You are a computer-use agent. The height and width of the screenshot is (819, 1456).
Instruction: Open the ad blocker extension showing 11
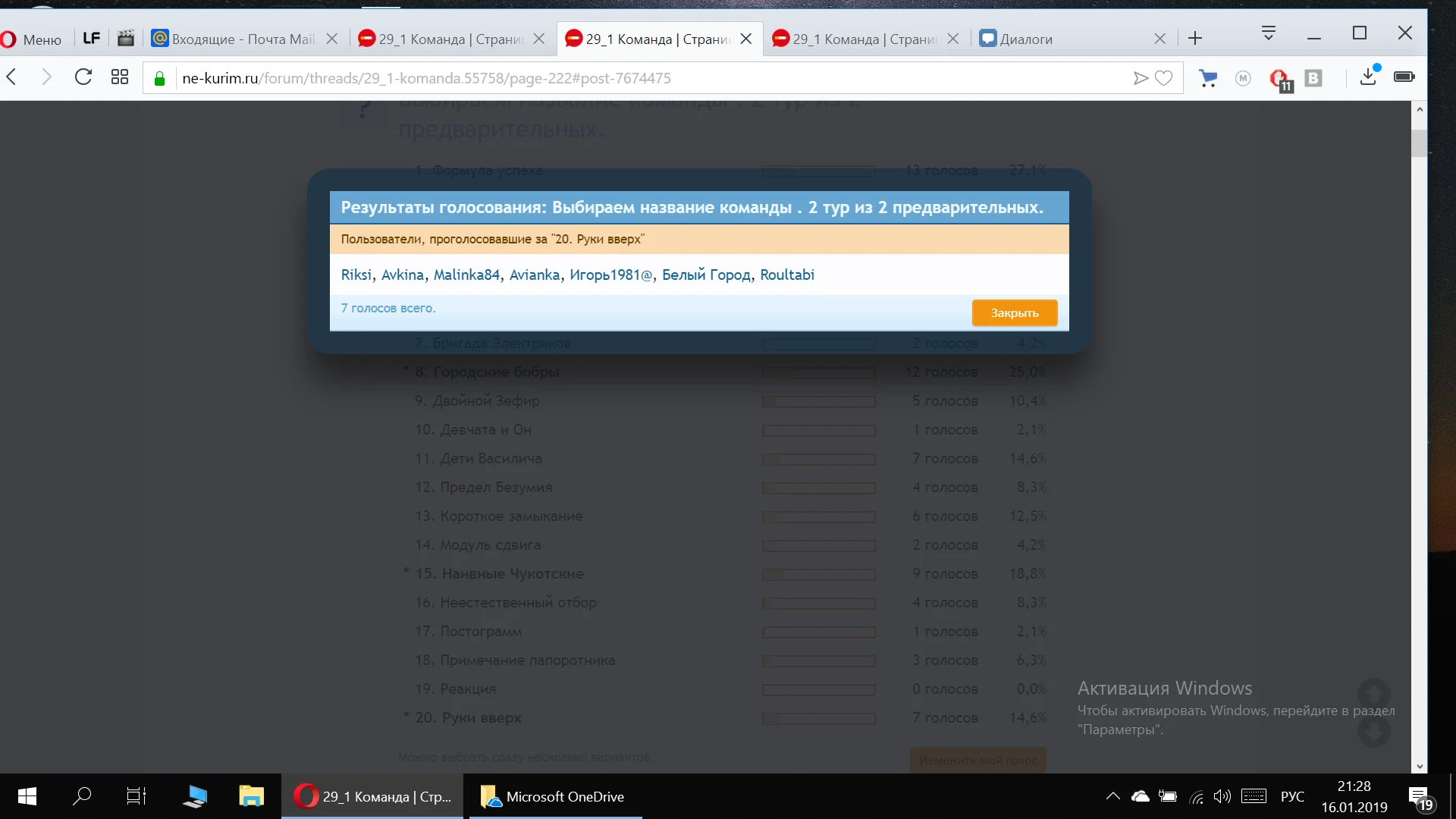coord(1280,79)
